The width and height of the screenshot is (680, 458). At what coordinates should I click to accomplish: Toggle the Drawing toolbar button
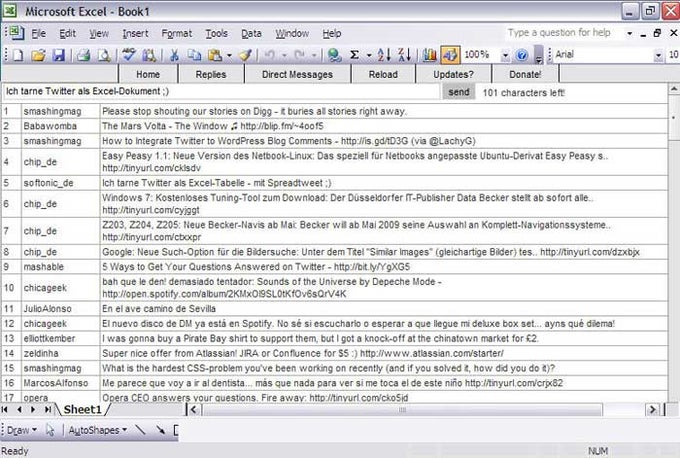click(450, 55)
